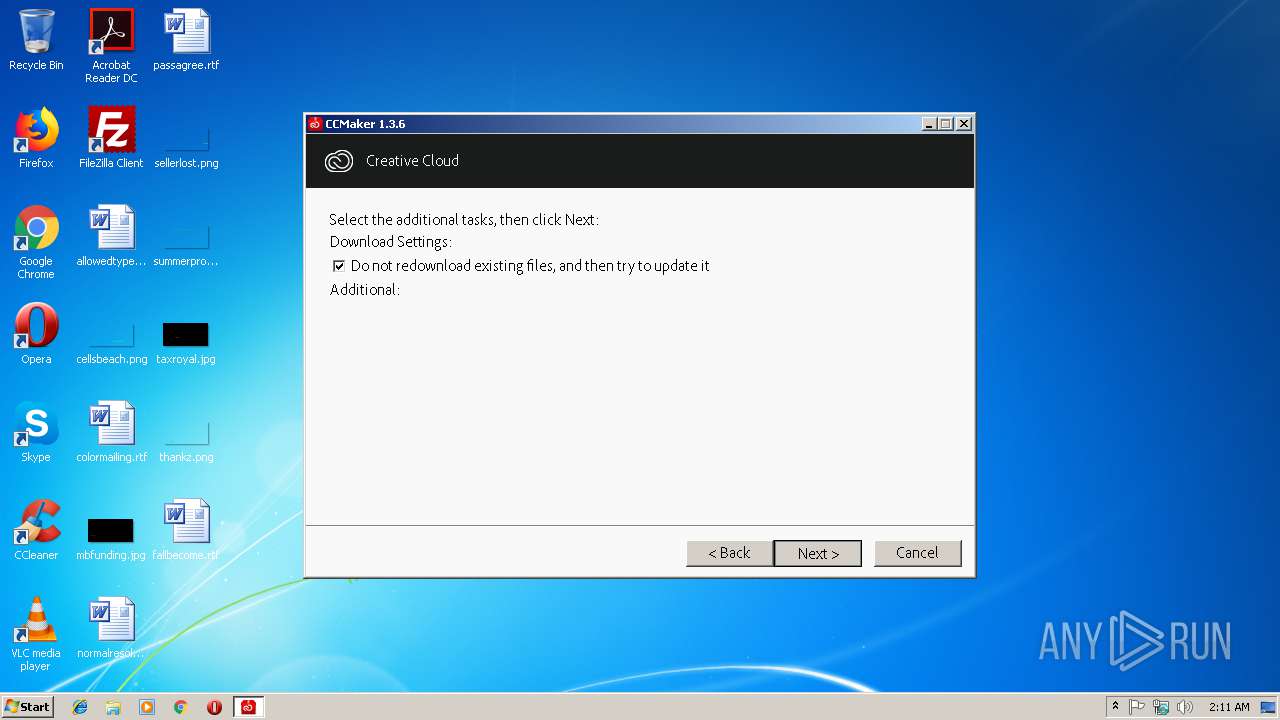
Task: Maximize the CCMaker window
Action: click(x=946, y=124)
